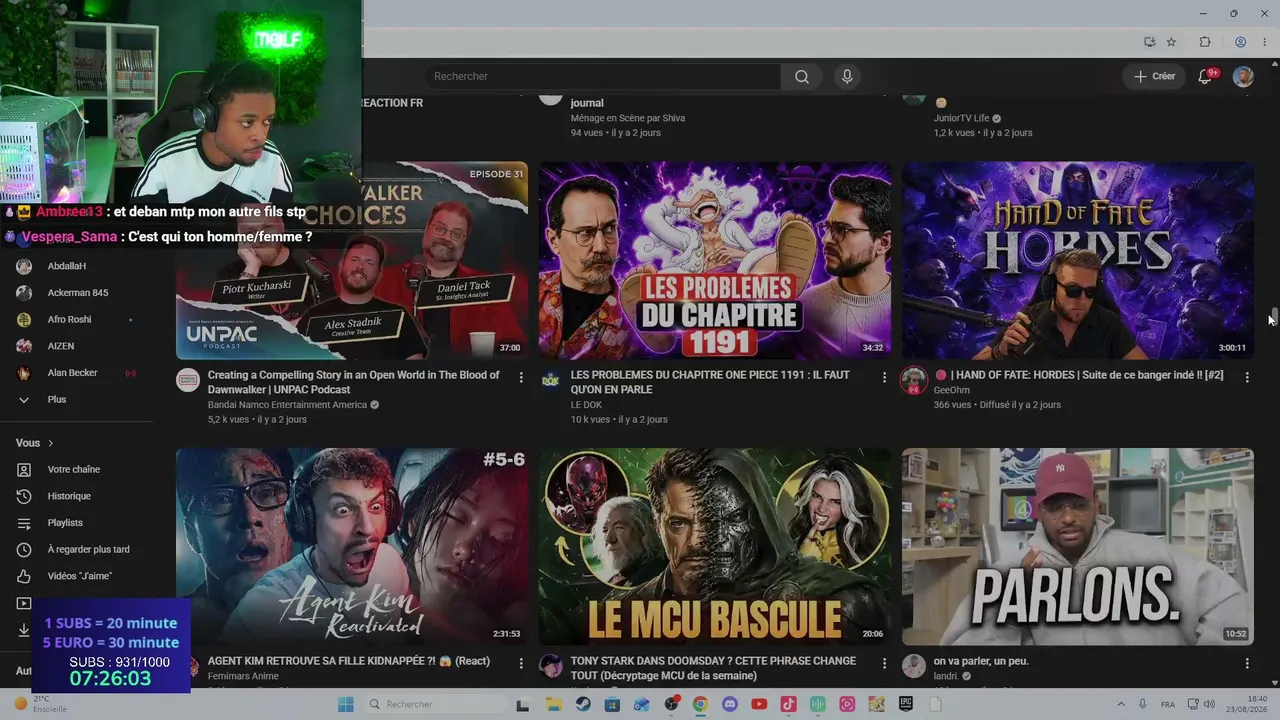This screenshot has width=1280, height=720.
Task: Show hidden system tray icons
Action: [x=1120, y=704]
